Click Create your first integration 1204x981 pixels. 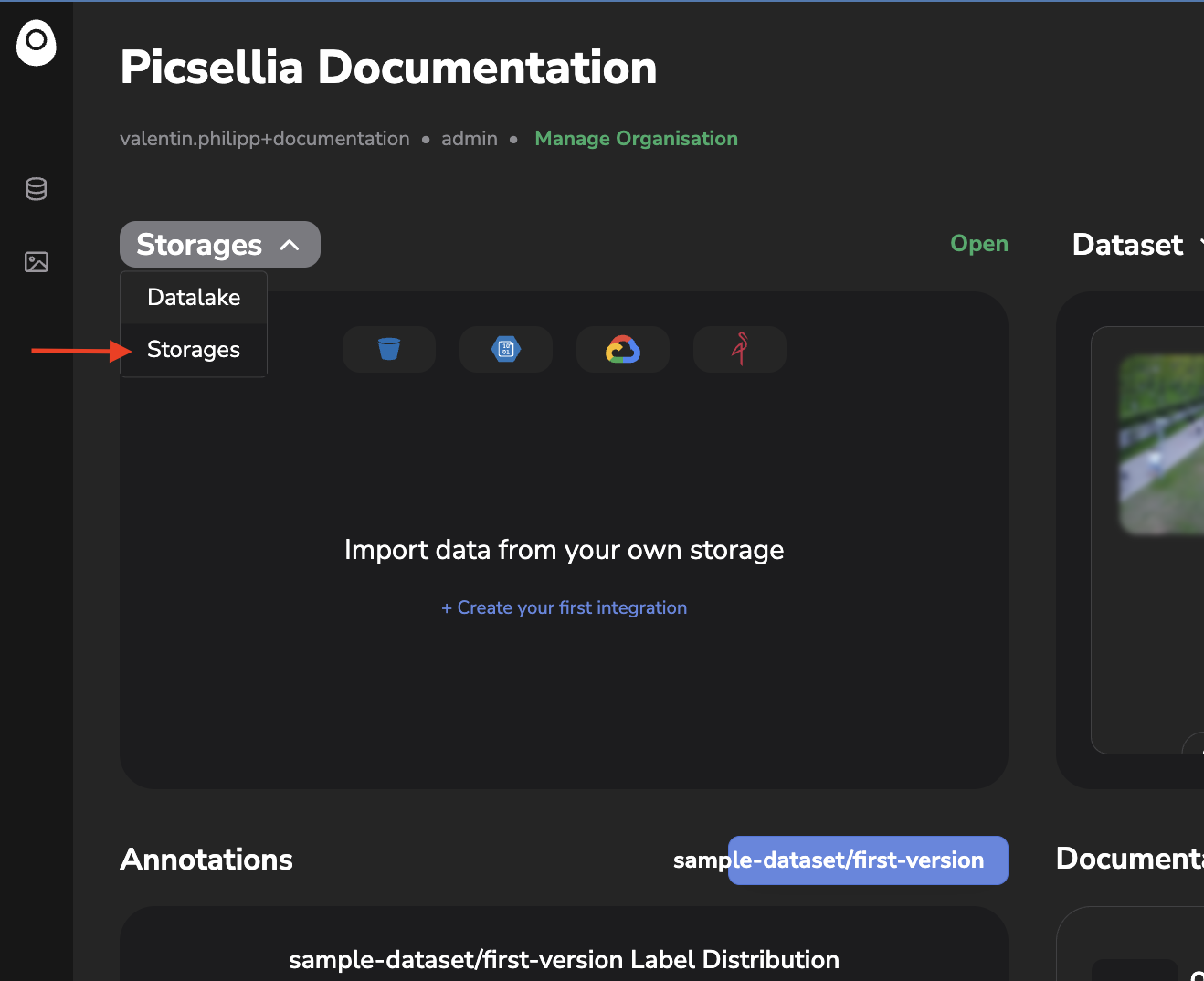coord(565,608)
